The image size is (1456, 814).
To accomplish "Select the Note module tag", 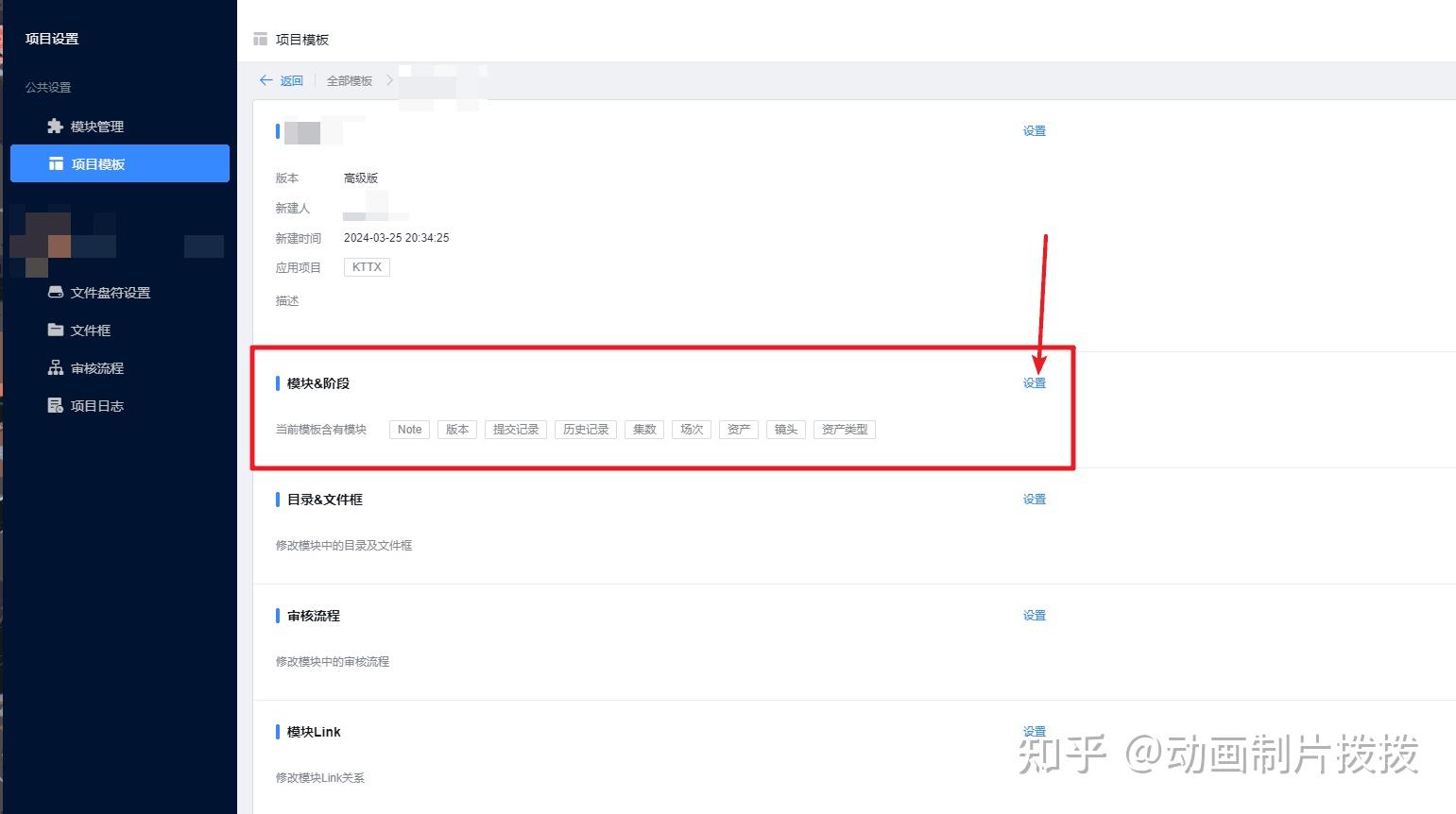I will (408, 429).
